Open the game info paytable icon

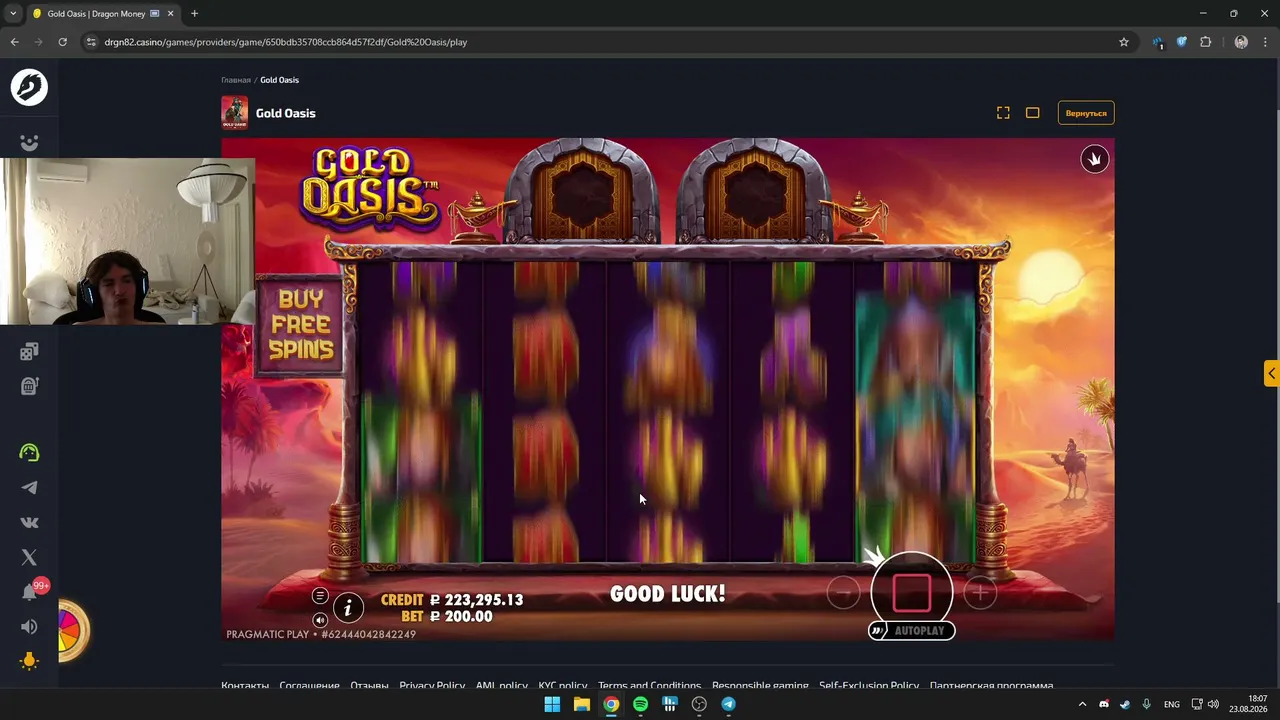[x=348, y=606]
